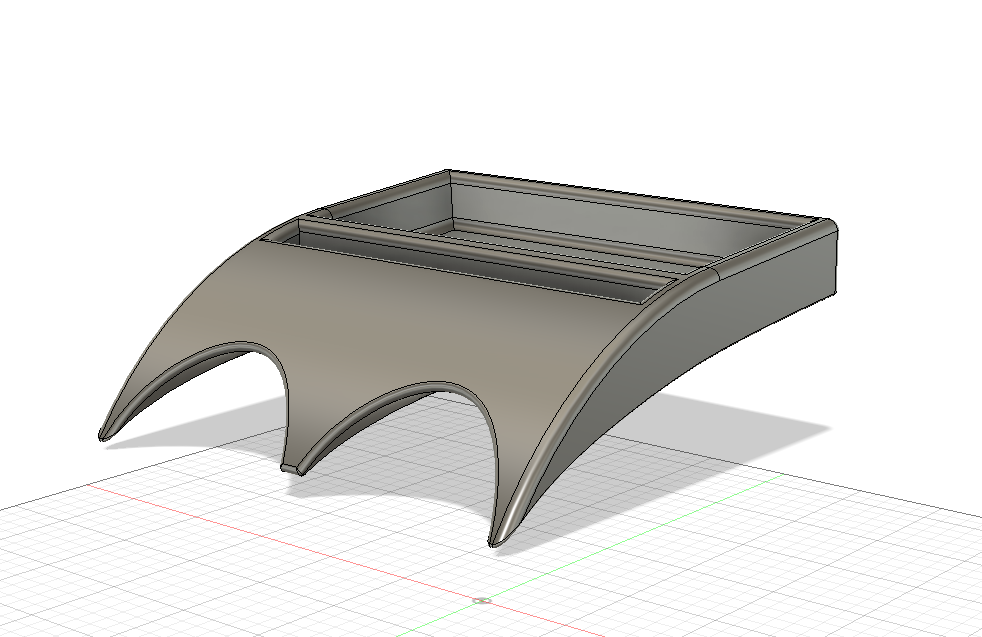This screenshot has width=982, height=637.
Task: Click the left front leg tip
Action: coord(104,435)
